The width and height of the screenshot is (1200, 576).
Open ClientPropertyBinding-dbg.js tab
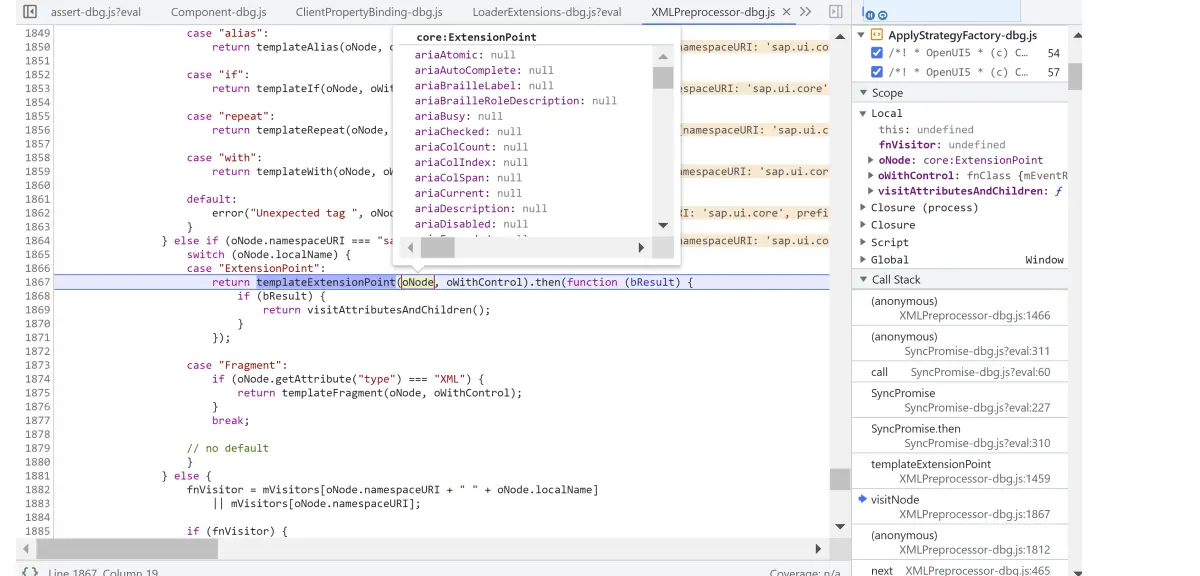click(x=369, y=12)
